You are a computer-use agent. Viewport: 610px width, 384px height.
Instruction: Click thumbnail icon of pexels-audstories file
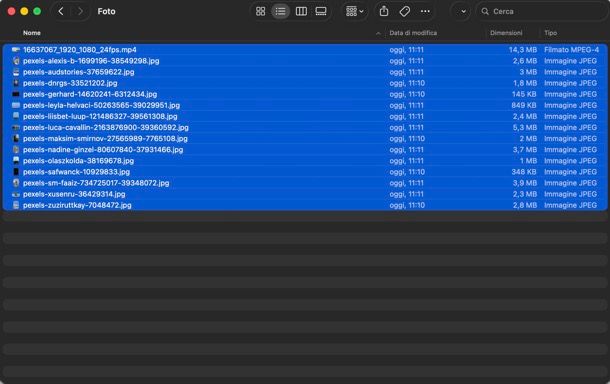coord(16,72)
